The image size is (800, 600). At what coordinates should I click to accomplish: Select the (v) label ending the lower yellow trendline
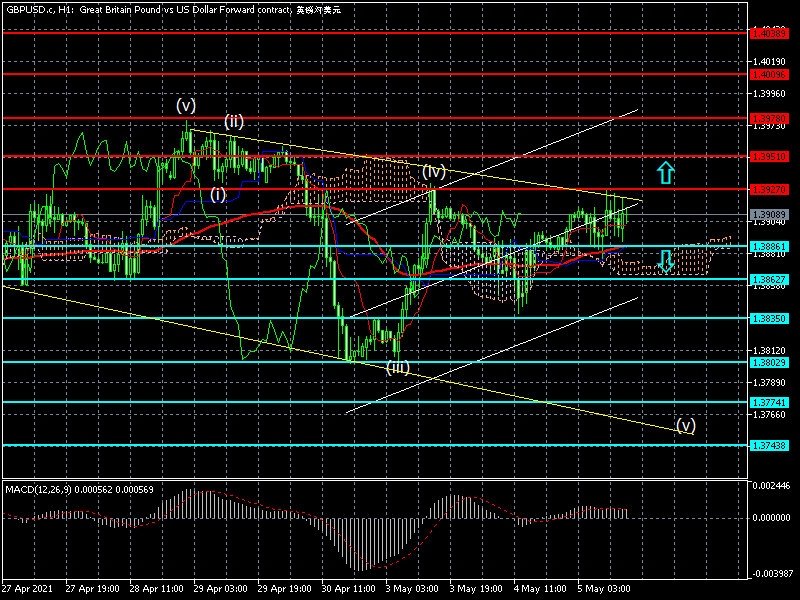pos(686,425)
